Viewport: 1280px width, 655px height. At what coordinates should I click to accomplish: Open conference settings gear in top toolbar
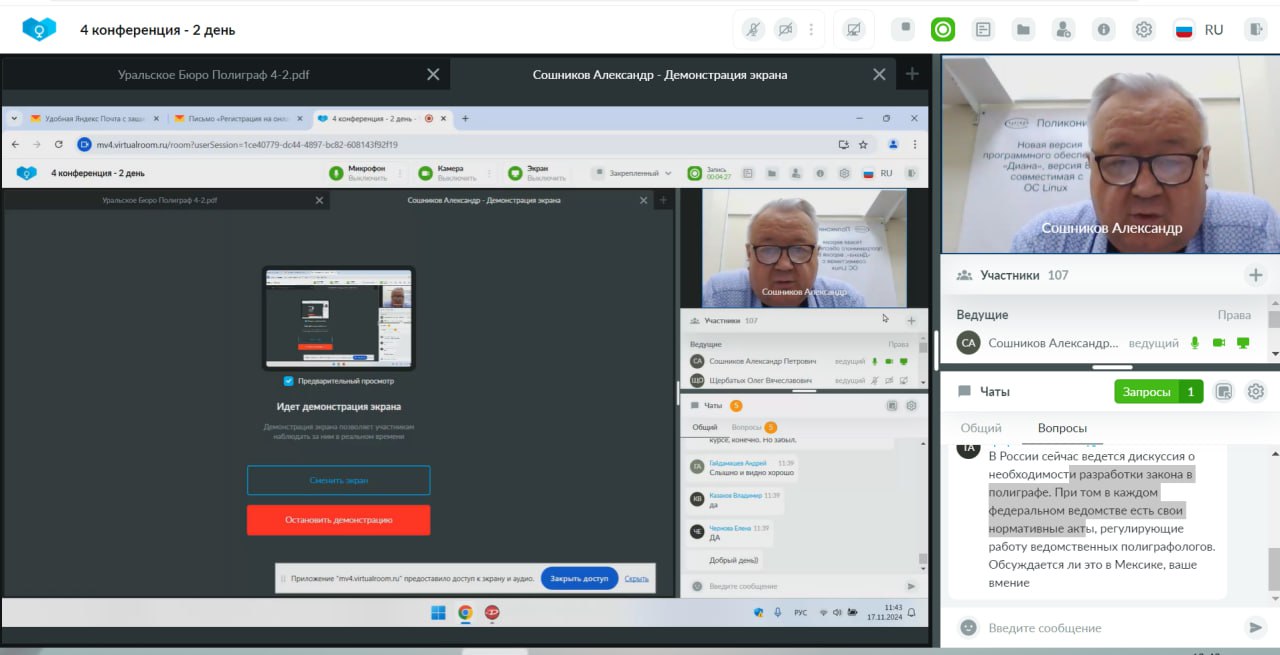(x=1144, y=30)
